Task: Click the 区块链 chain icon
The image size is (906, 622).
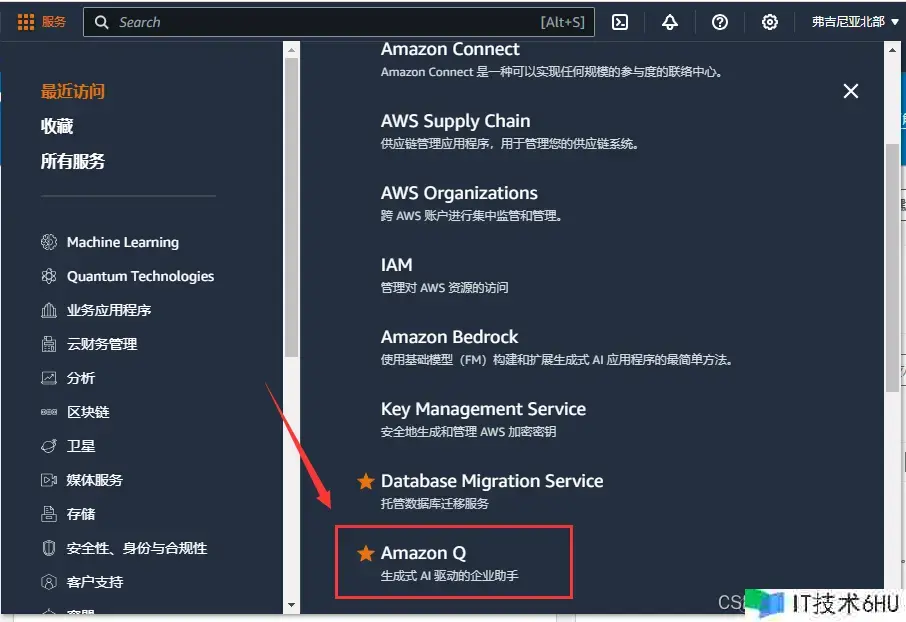Action: [x=49, y=412]
